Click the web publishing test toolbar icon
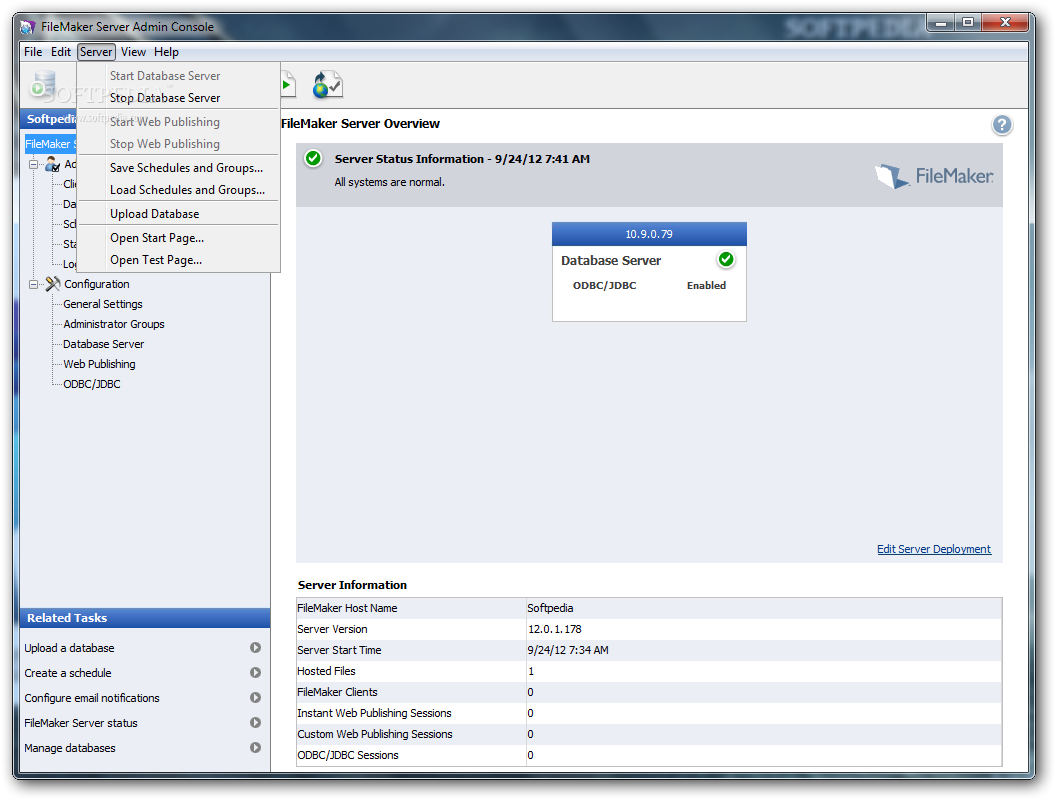Image resolution: width=1056 pixels, height=800 pixels. (x=328, y=85)
